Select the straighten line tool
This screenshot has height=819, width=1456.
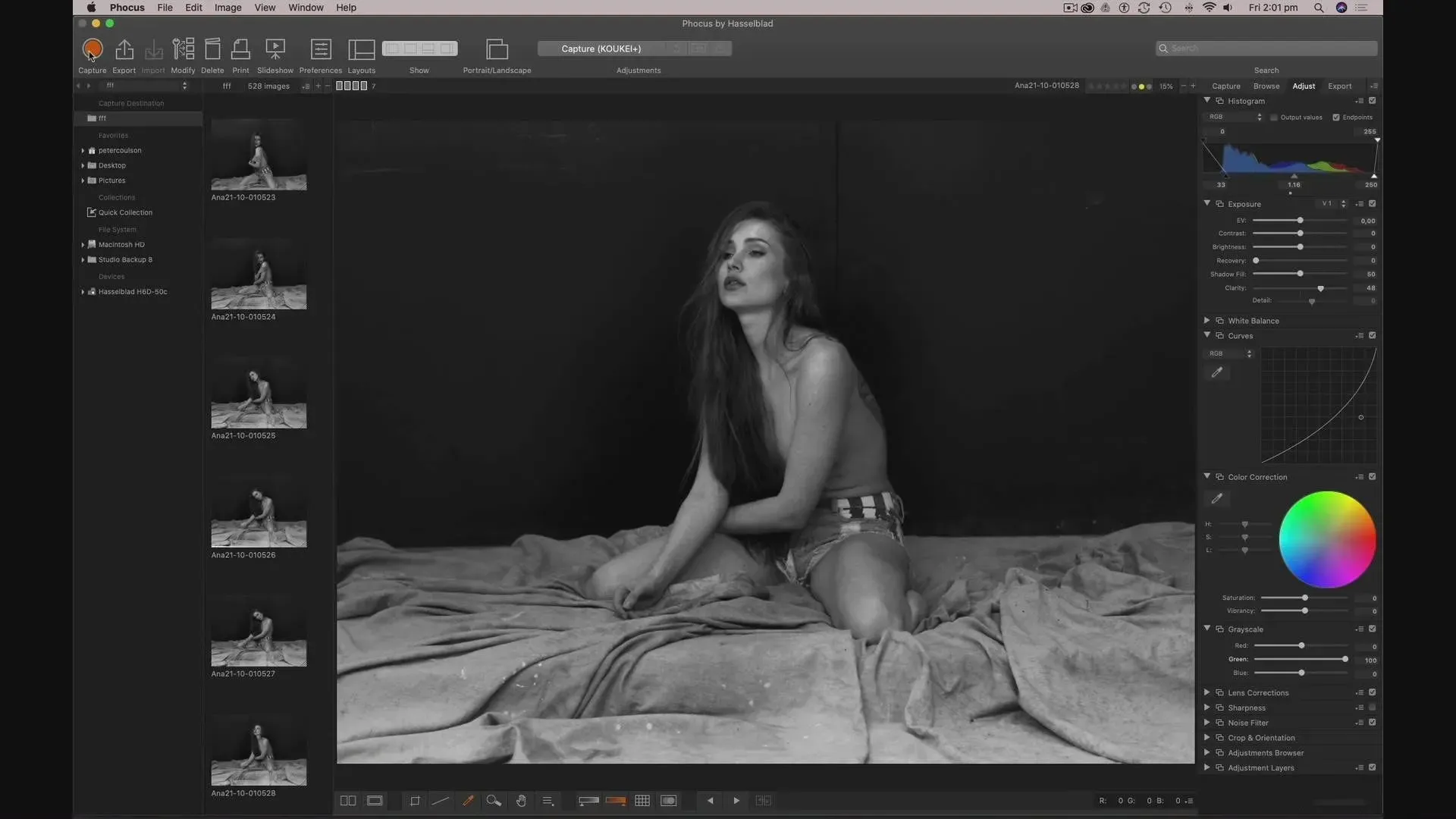point(441,801)
